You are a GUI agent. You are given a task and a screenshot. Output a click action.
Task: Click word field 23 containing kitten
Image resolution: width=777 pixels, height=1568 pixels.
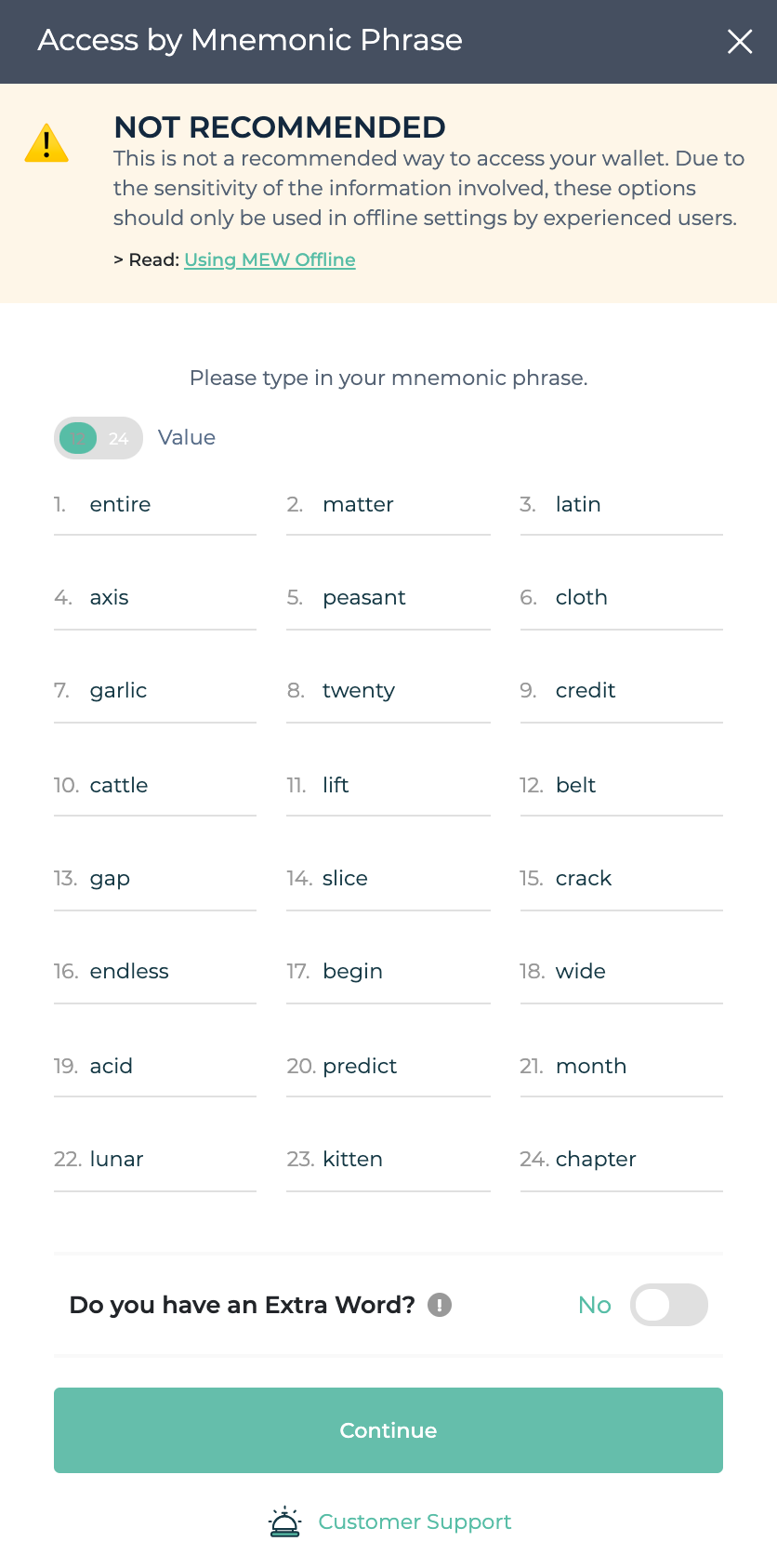coord(388,1160)
